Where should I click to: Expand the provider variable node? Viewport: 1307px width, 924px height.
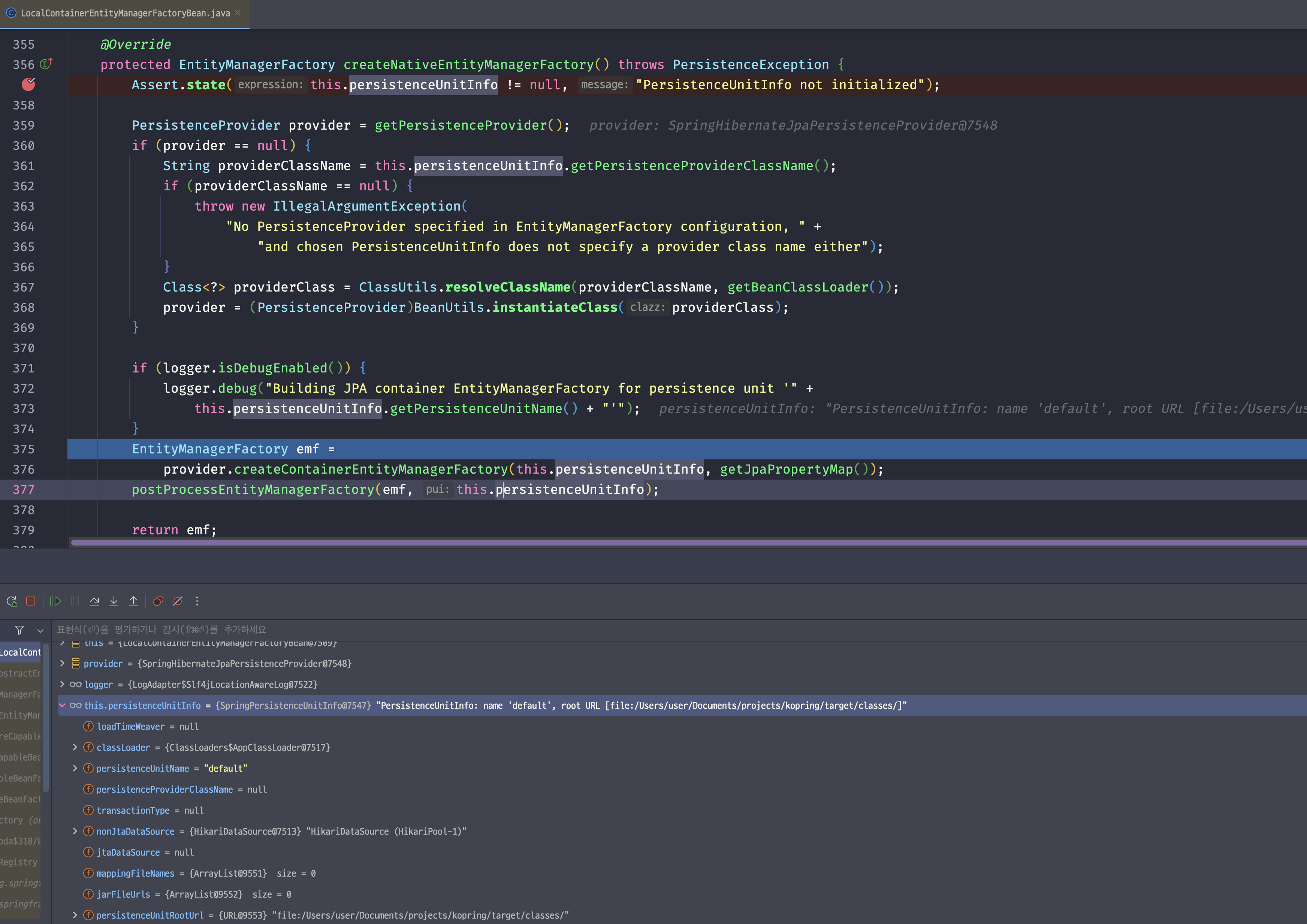pos(62,663)
